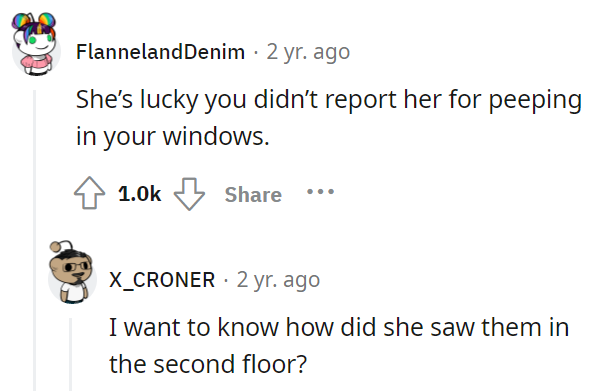Image resolution: width=614 pixels, height=391 pixels.
Task: Collapse the thread line under FlannelandDenim's avatar
Action: point(34,240)
